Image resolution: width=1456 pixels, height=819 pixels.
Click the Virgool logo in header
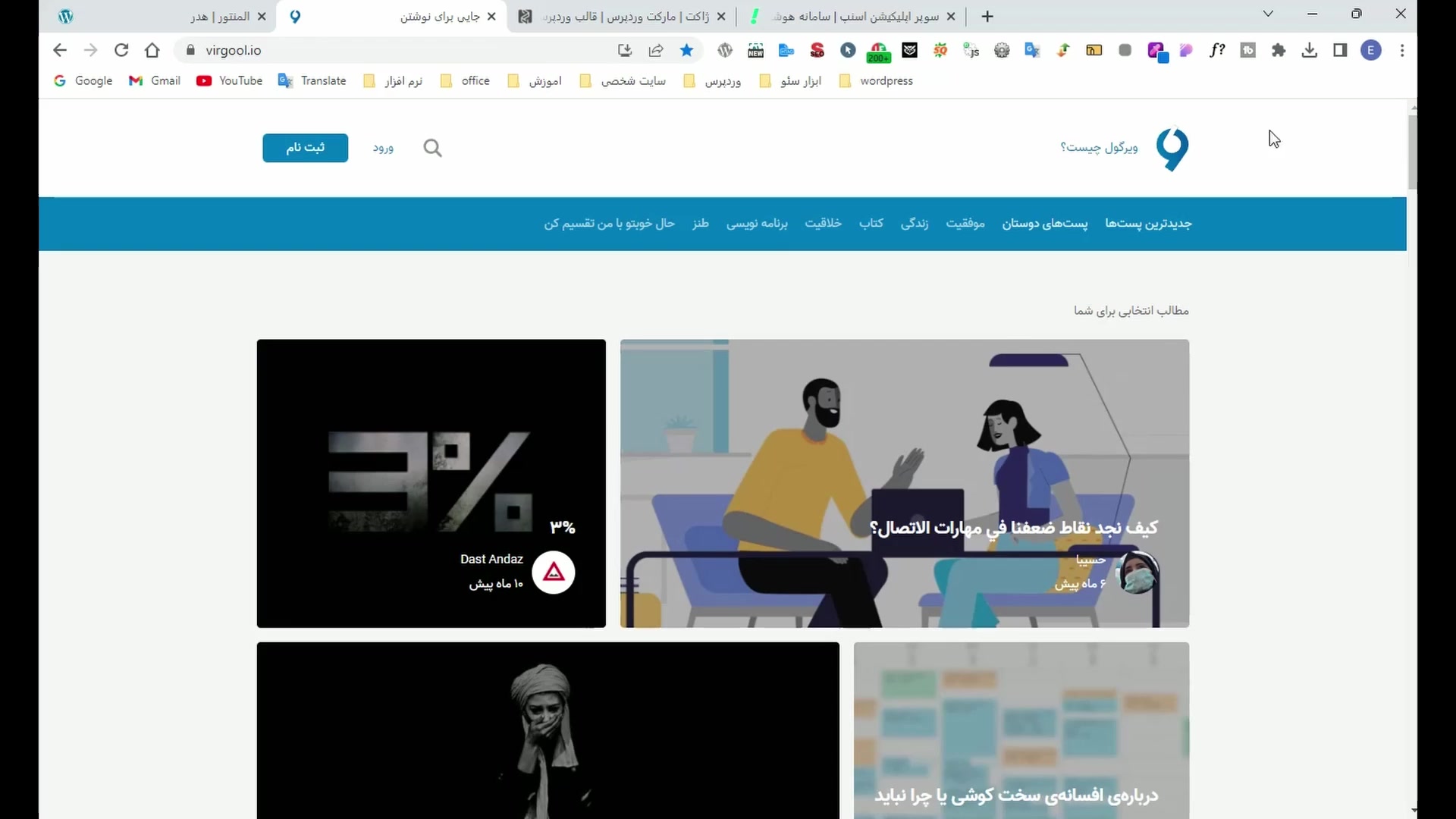click(x=1172, y=149)
